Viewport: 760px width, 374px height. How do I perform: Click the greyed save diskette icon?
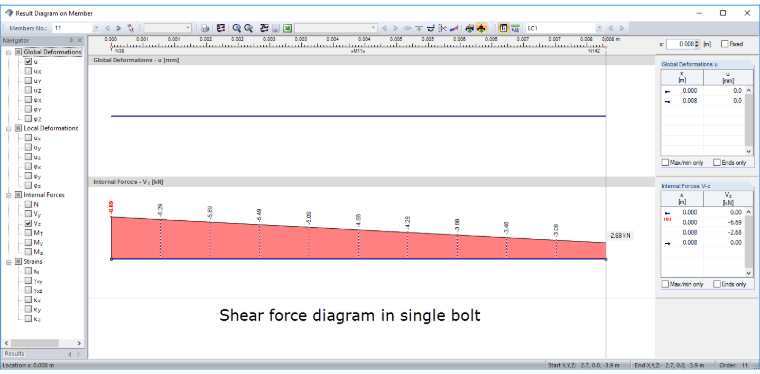[276, 28]
